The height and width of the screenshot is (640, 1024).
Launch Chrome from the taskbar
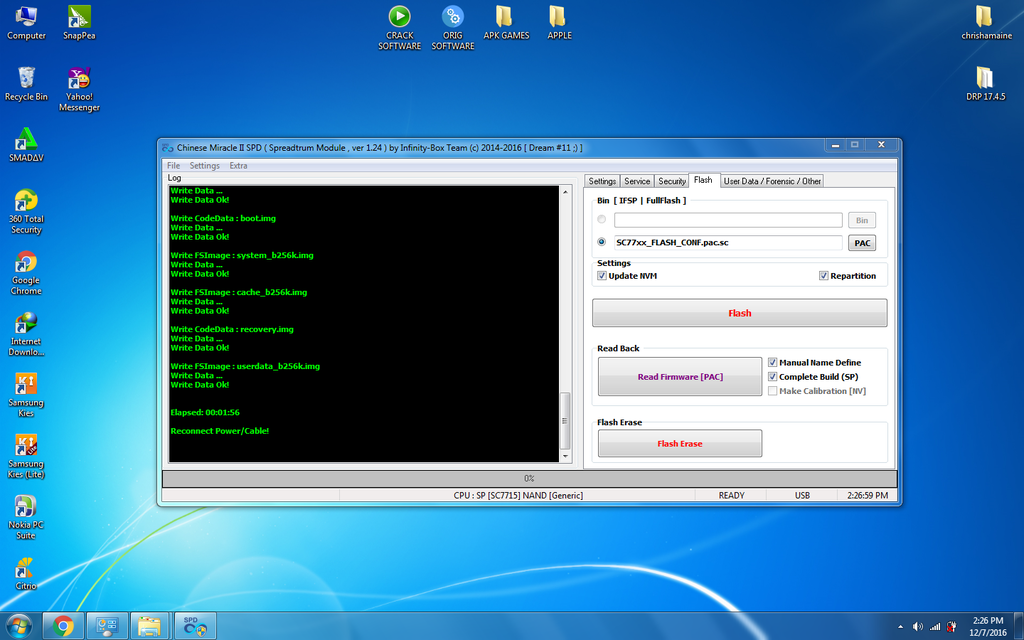63,626
